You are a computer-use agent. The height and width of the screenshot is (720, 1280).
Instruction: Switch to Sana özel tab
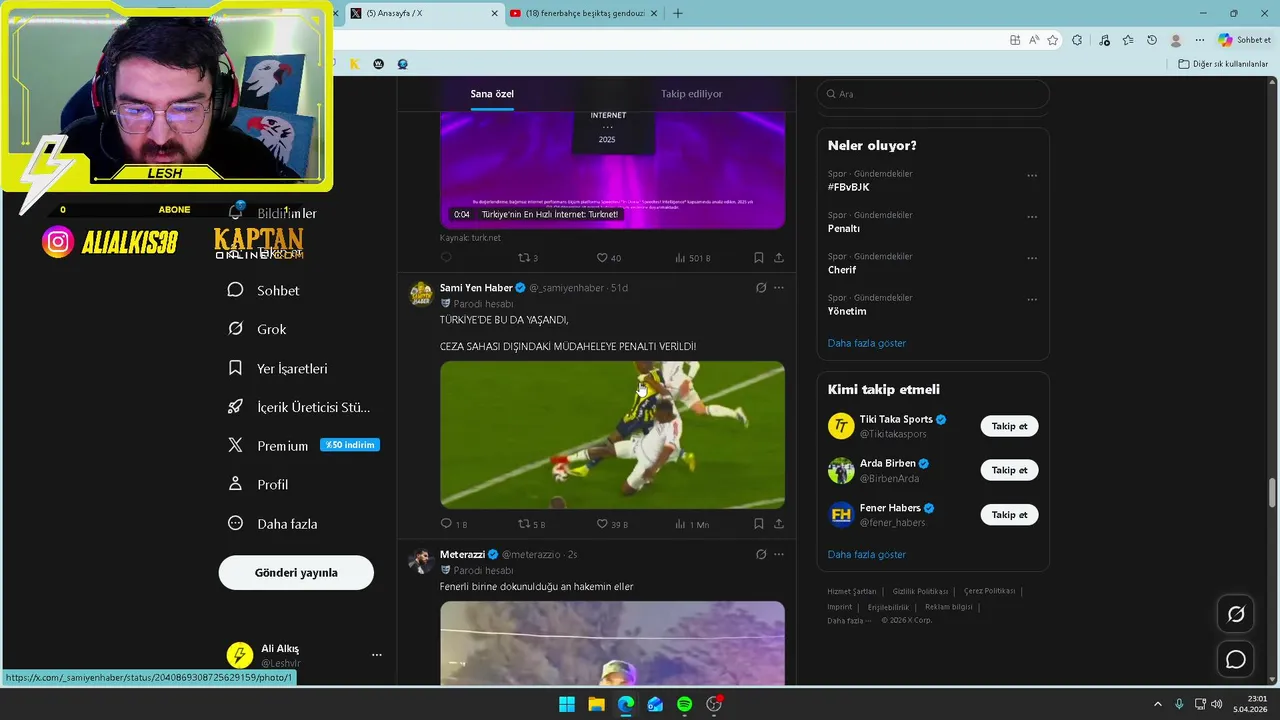tap(492, 94)
